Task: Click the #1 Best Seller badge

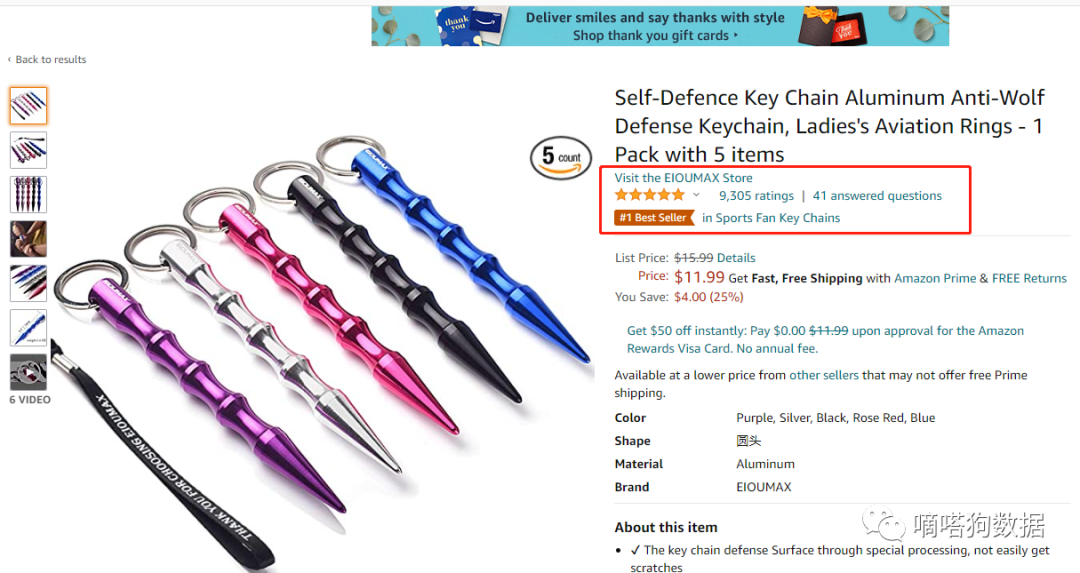Action: tap(654, 218)
